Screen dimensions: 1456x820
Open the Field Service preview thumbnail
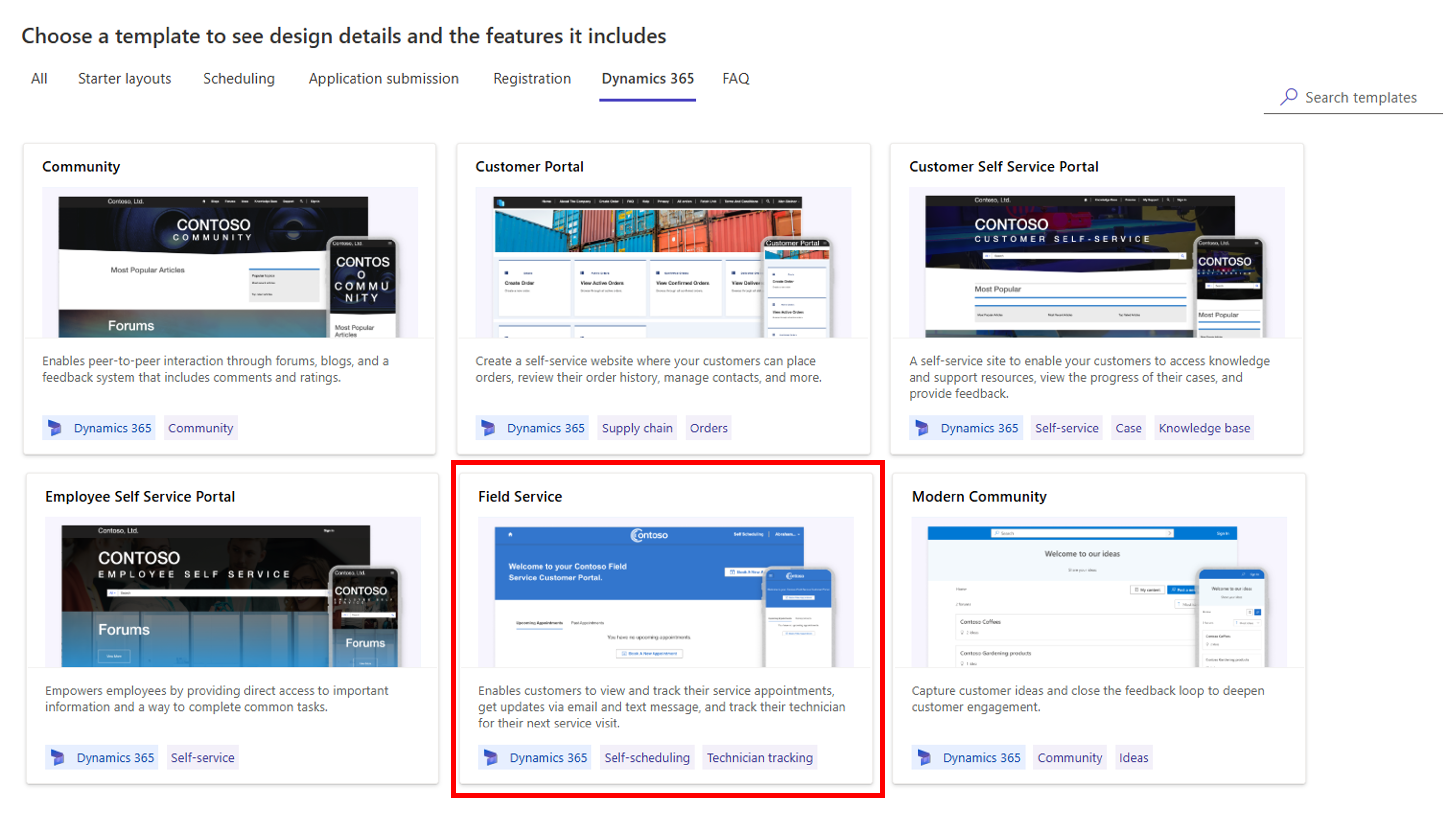(x=666, y=592)
